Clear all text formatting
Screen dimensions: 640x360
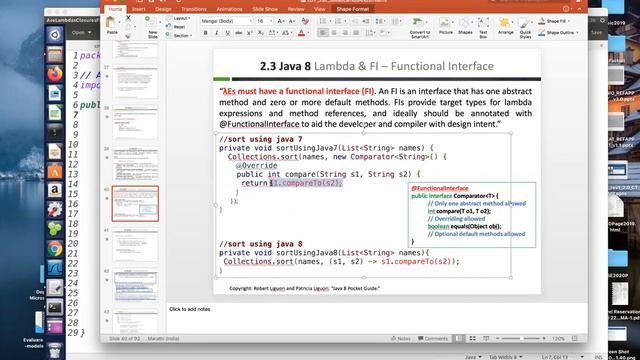click(x=305, y=21)
